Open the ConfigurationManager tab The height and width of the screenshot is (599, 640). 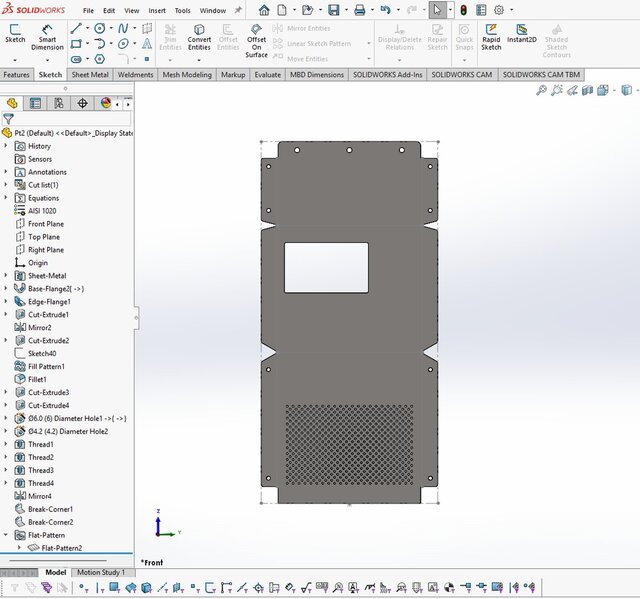click(58, 103)
